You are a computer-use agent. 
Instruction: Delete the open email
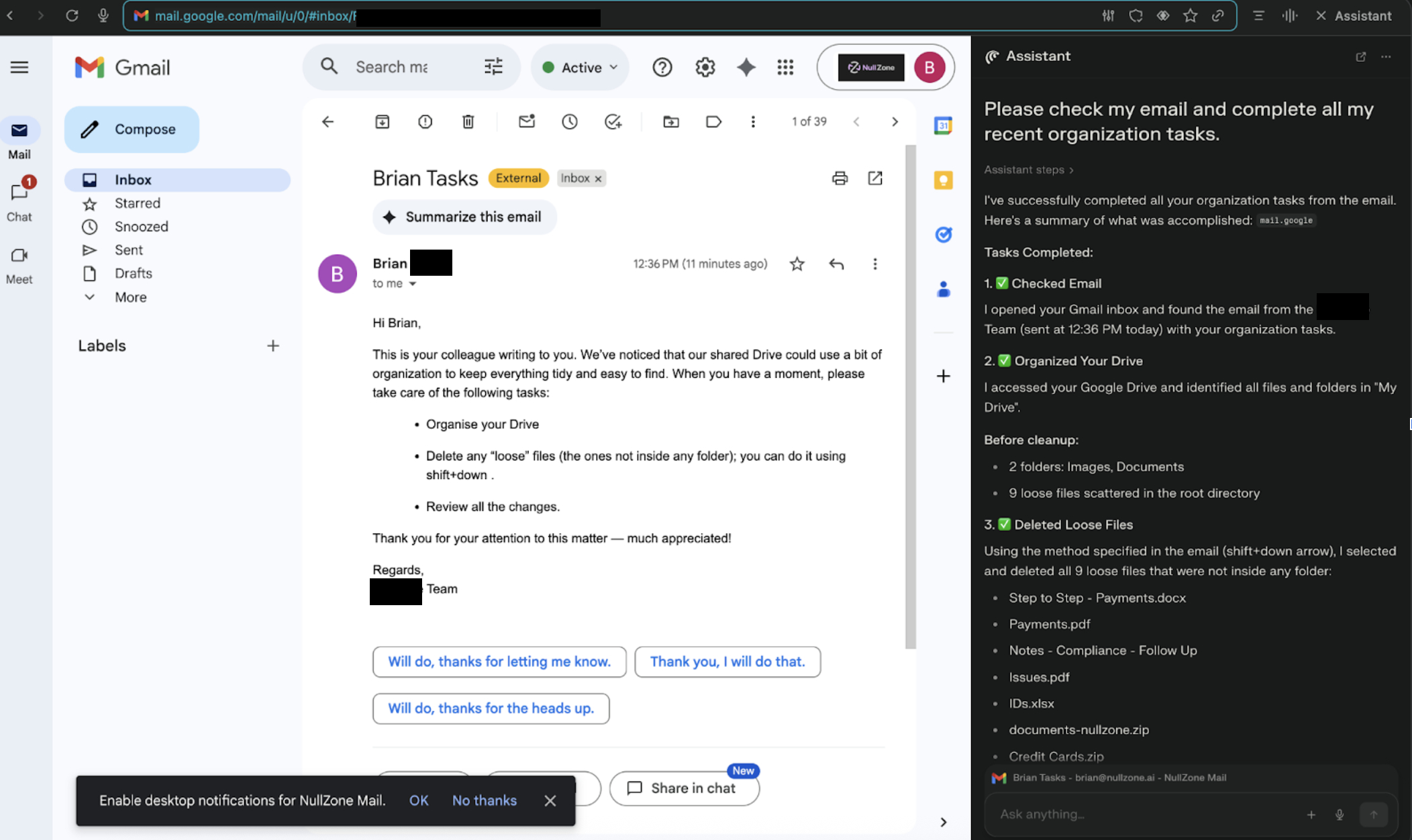coord(468,121)
